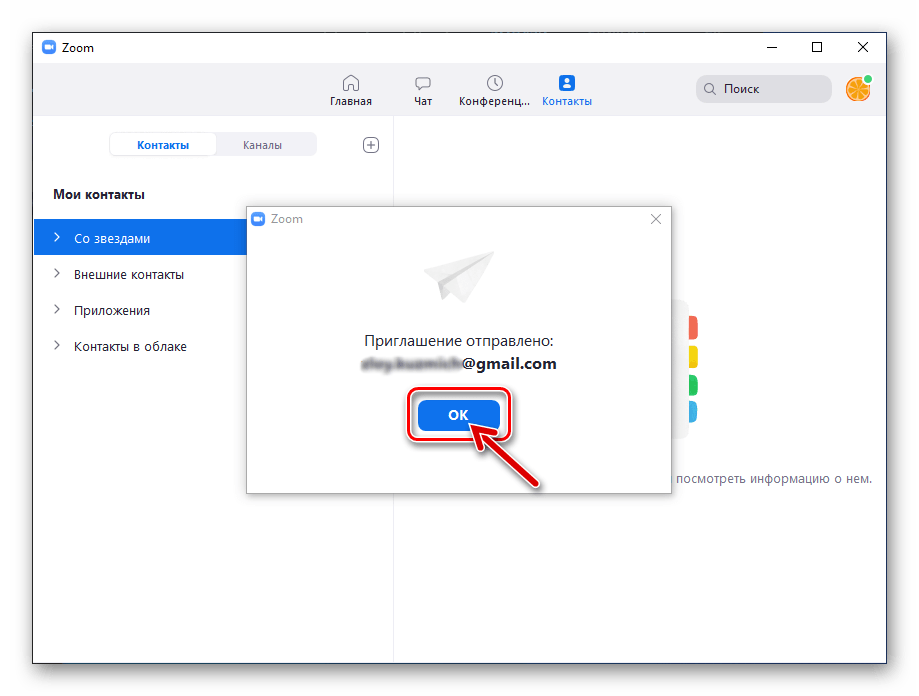The image size is (919, 696).
Task: Open the Home (Главная) tab icon
Action: pos(350,83)
